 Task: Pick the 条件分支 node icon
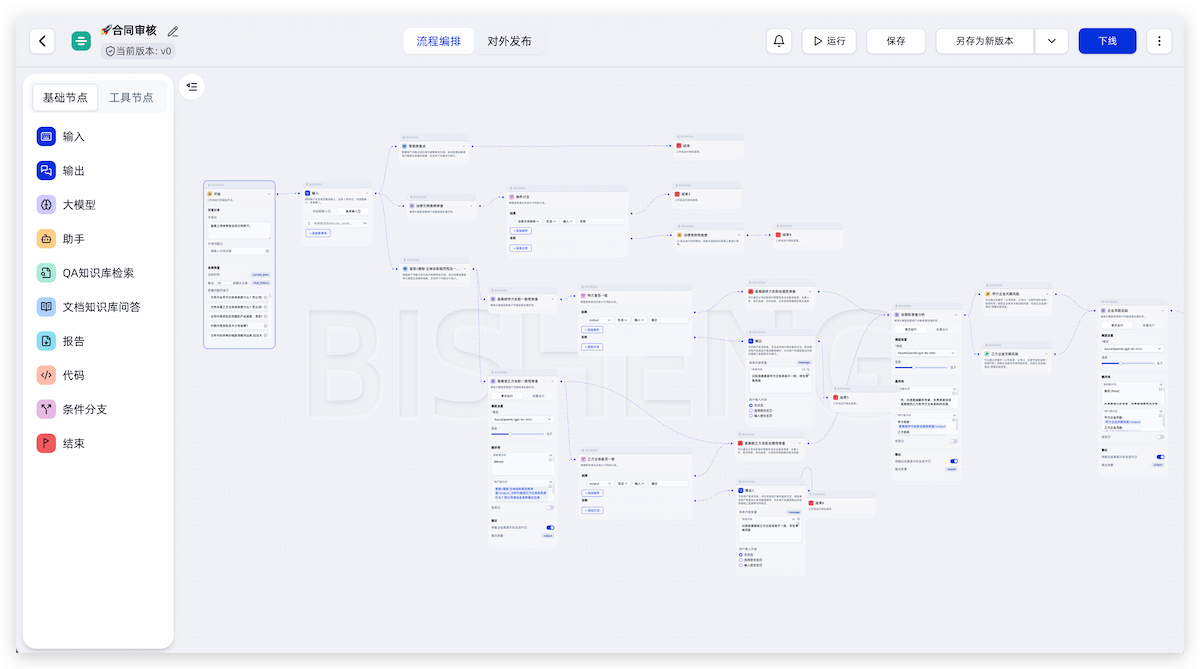point(46,409)
